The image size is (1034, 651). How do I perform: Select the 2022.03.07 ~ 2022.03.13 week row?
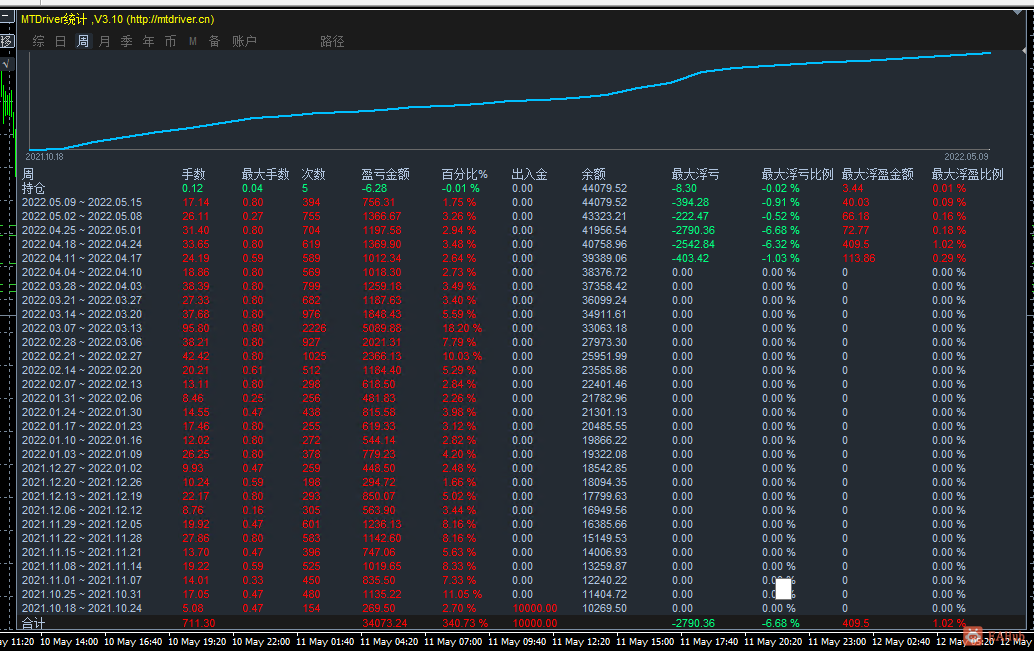82,328
